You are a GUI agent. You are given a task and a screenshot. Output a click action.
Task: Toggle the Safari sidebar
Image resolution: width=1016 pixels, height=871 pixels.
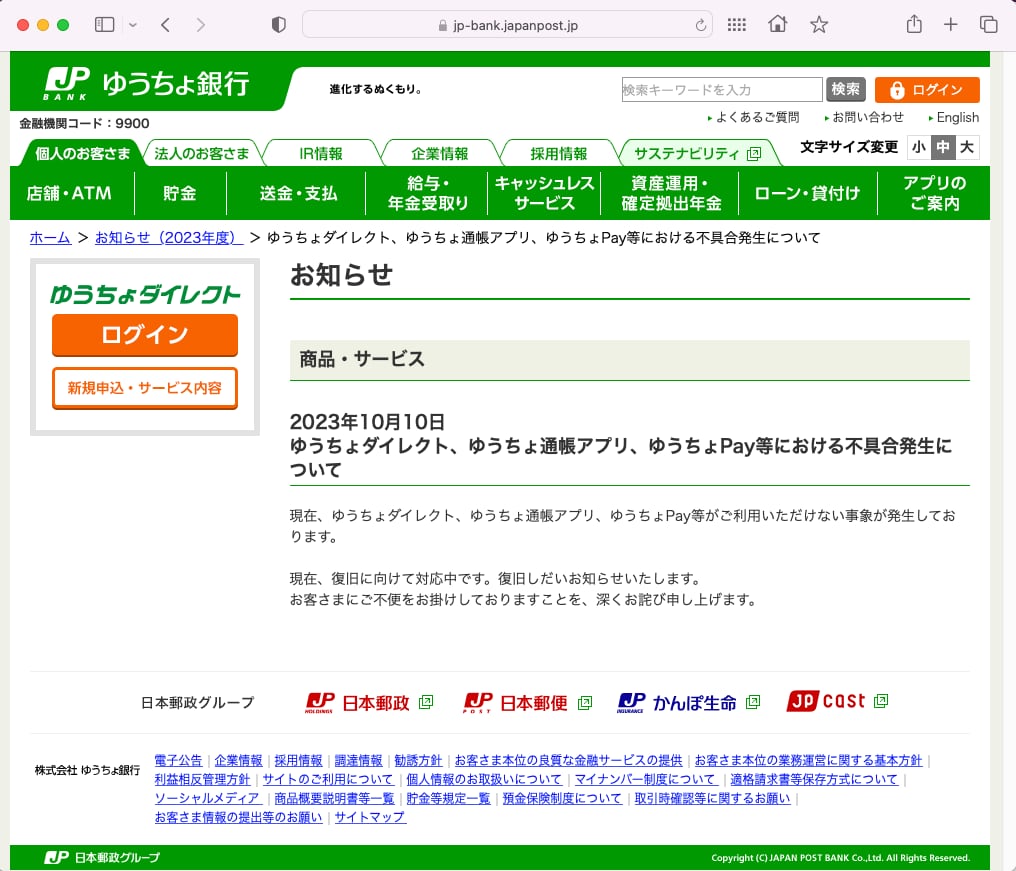(104, 24)
